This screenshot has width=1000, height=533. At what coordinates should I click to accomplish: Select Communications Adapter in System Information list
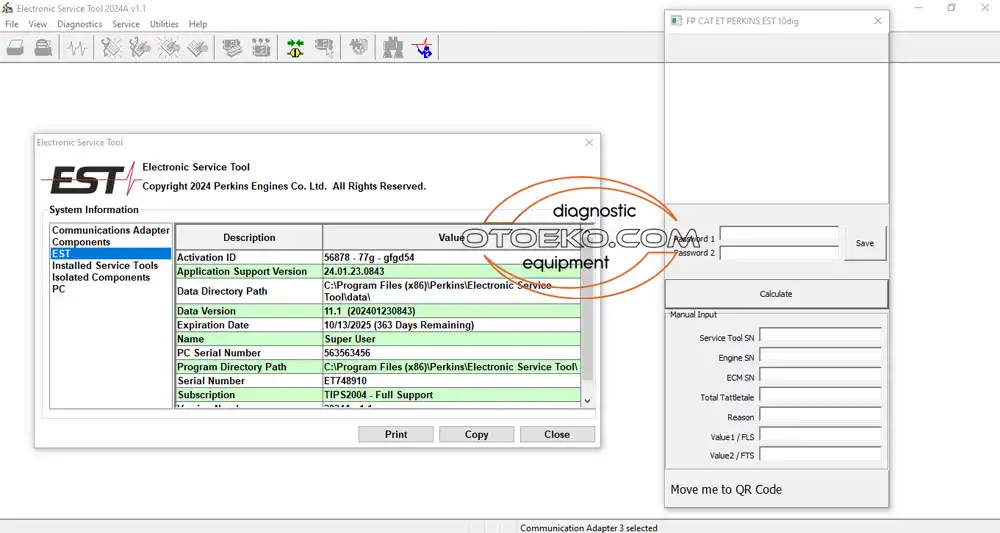(110, 231)
